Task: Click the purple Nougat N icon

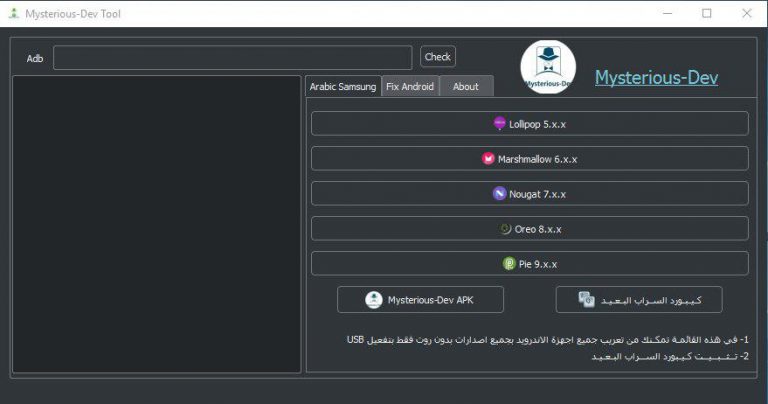Action: [499, 194]
